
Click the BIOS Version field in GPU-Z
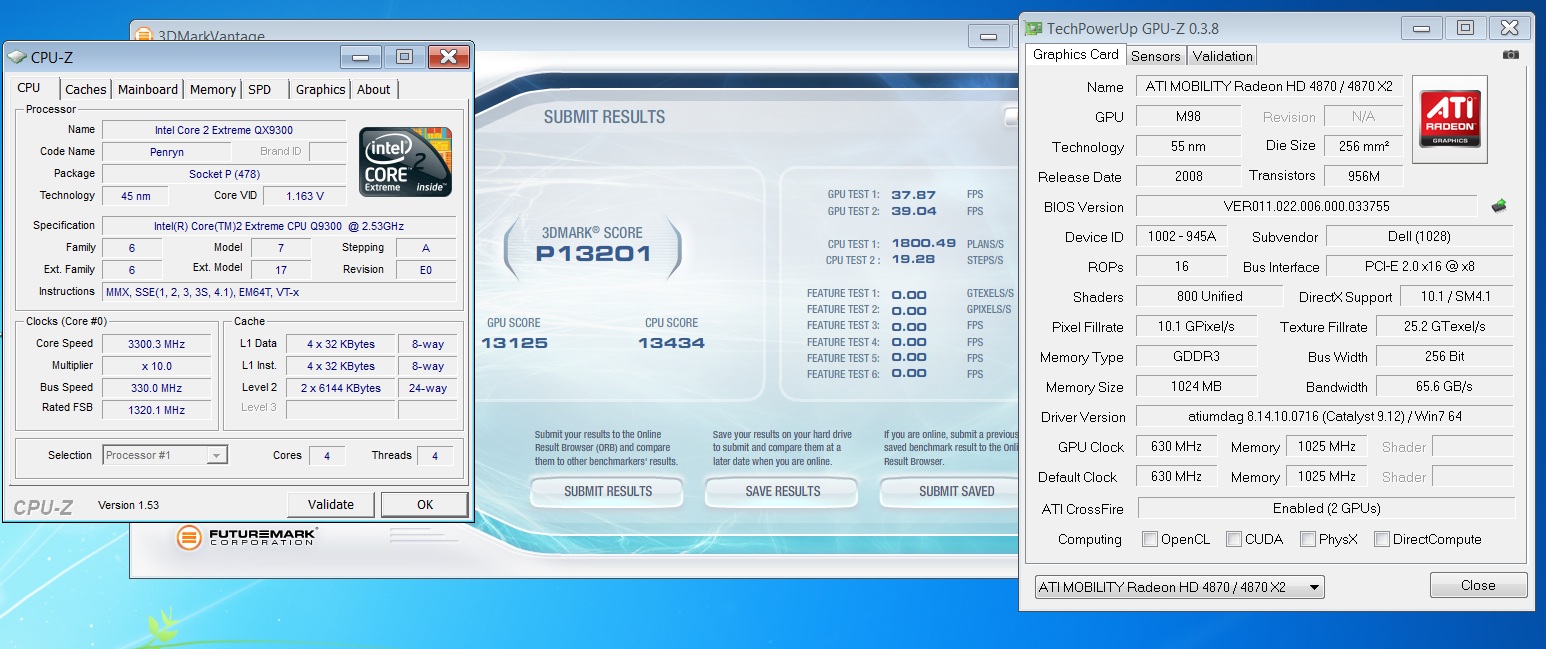click(x=1306, y=207)
